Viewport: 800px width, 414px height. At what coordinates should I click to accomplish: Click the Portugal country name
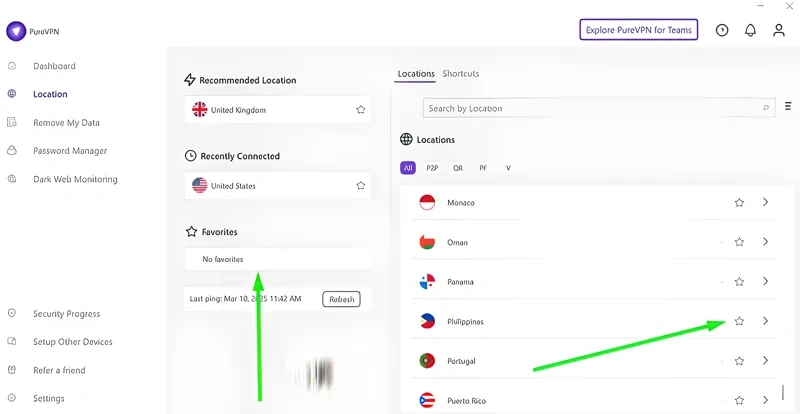pos(461,361)
